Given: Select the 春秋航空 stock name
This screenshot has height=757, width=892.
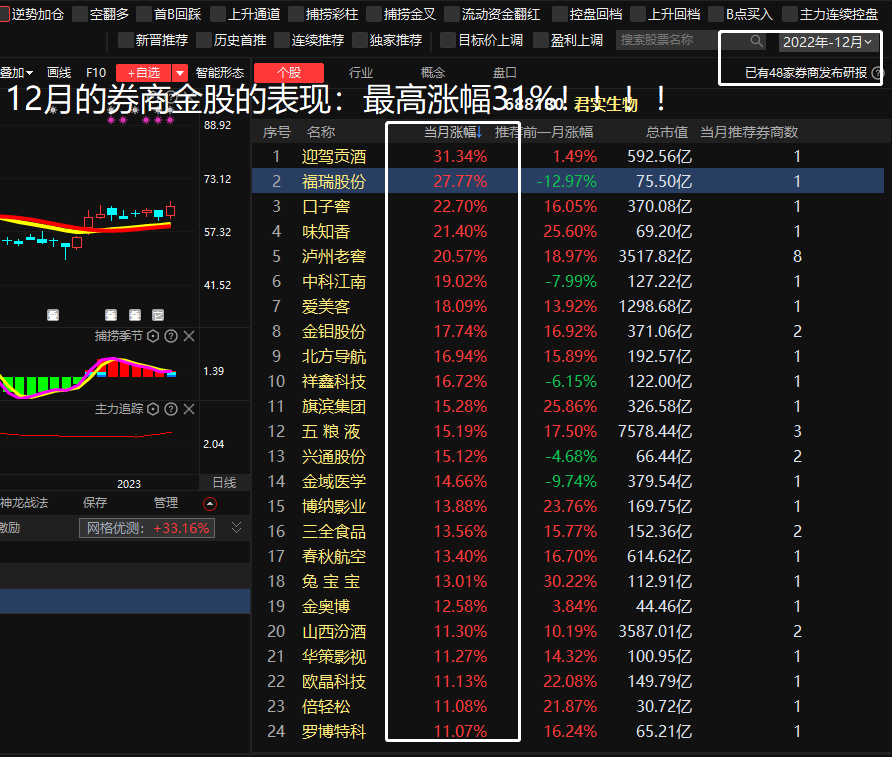Looking at the screenshot, I should coord(334,556).
